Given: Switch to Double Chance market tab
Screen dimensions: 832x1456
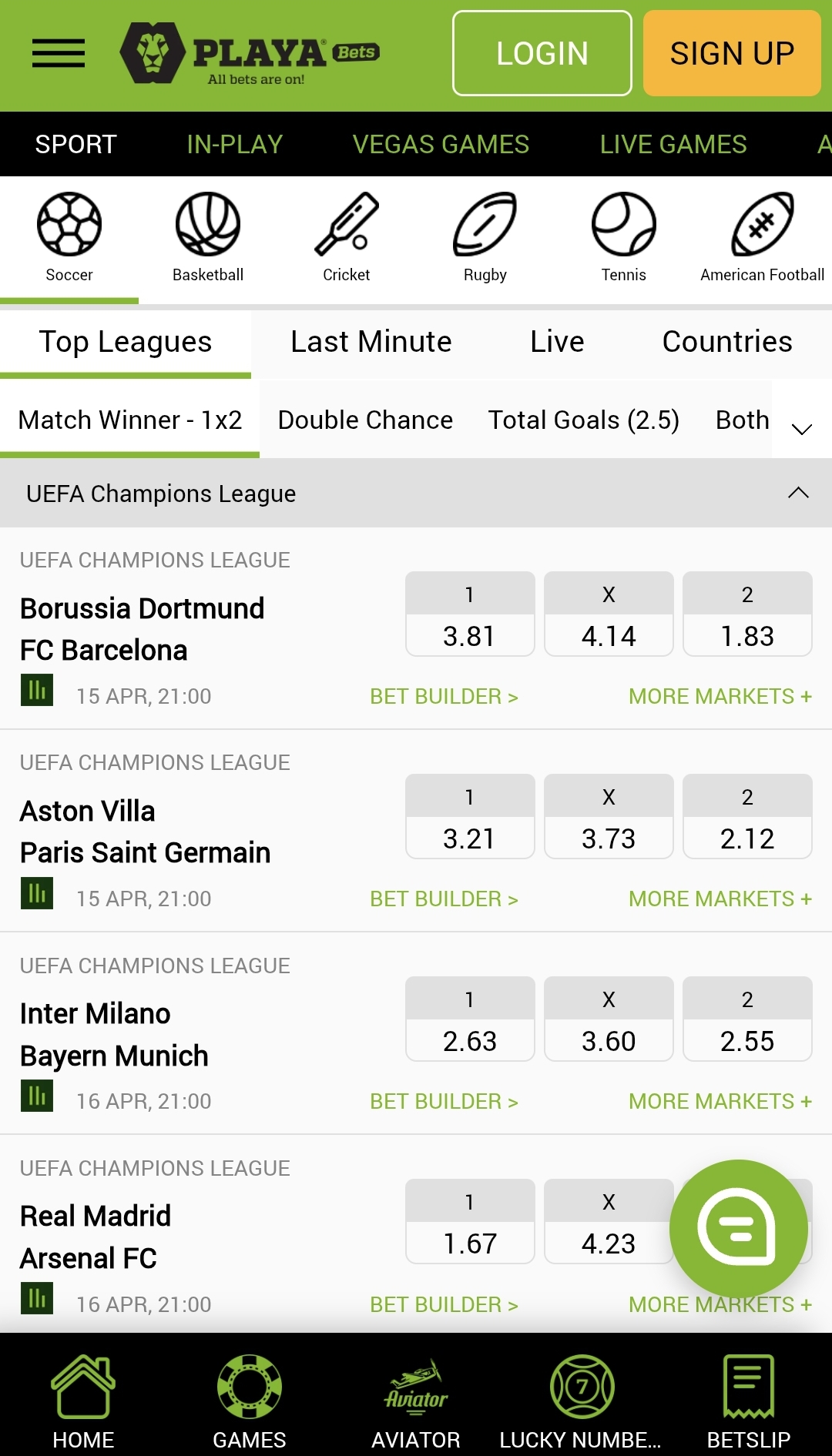Looking at the screenshot, I should tap(365, 420).
